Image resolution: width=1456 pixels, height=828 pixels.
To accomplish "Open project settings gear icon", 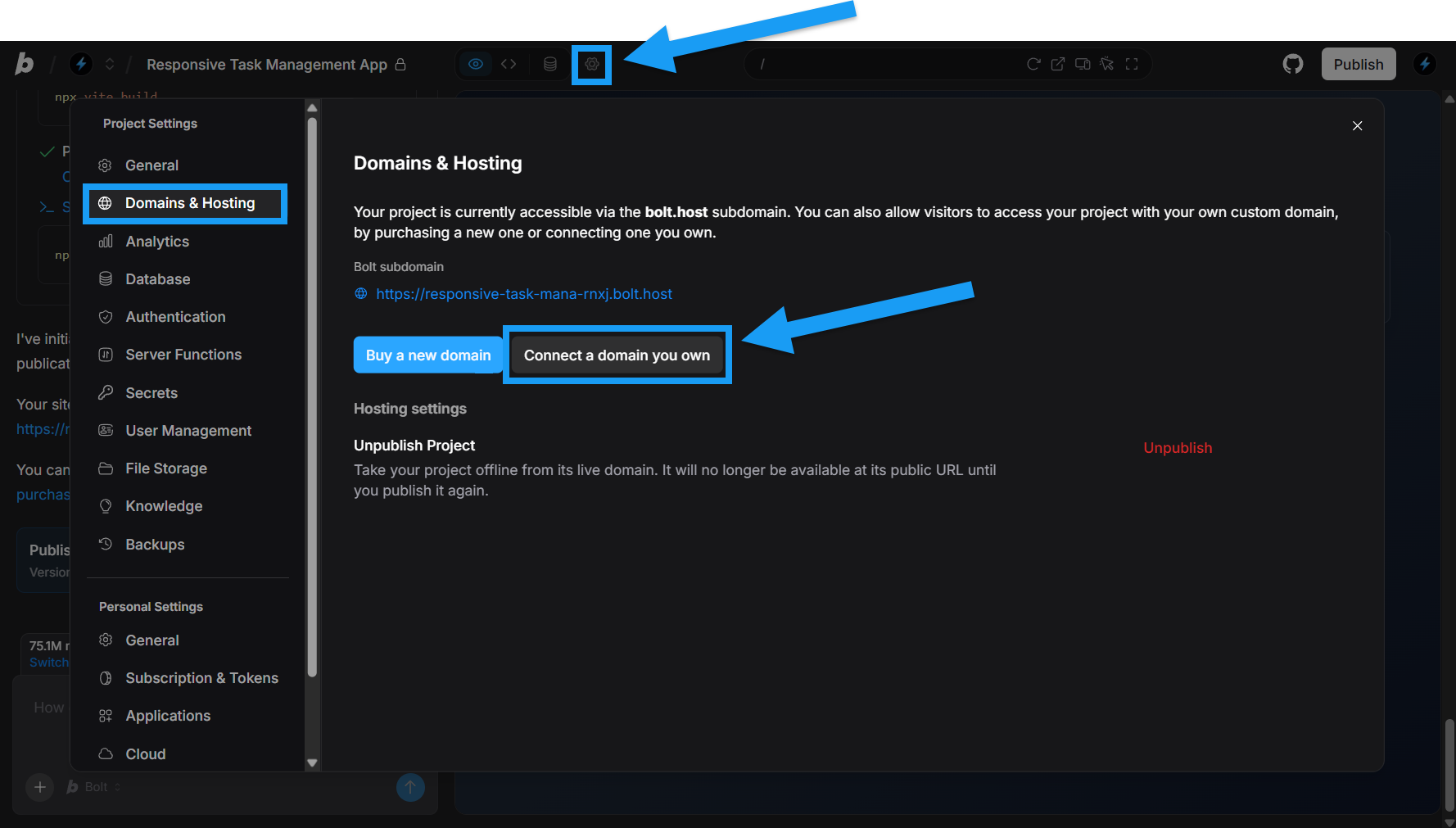I will (x=592, y=64).
